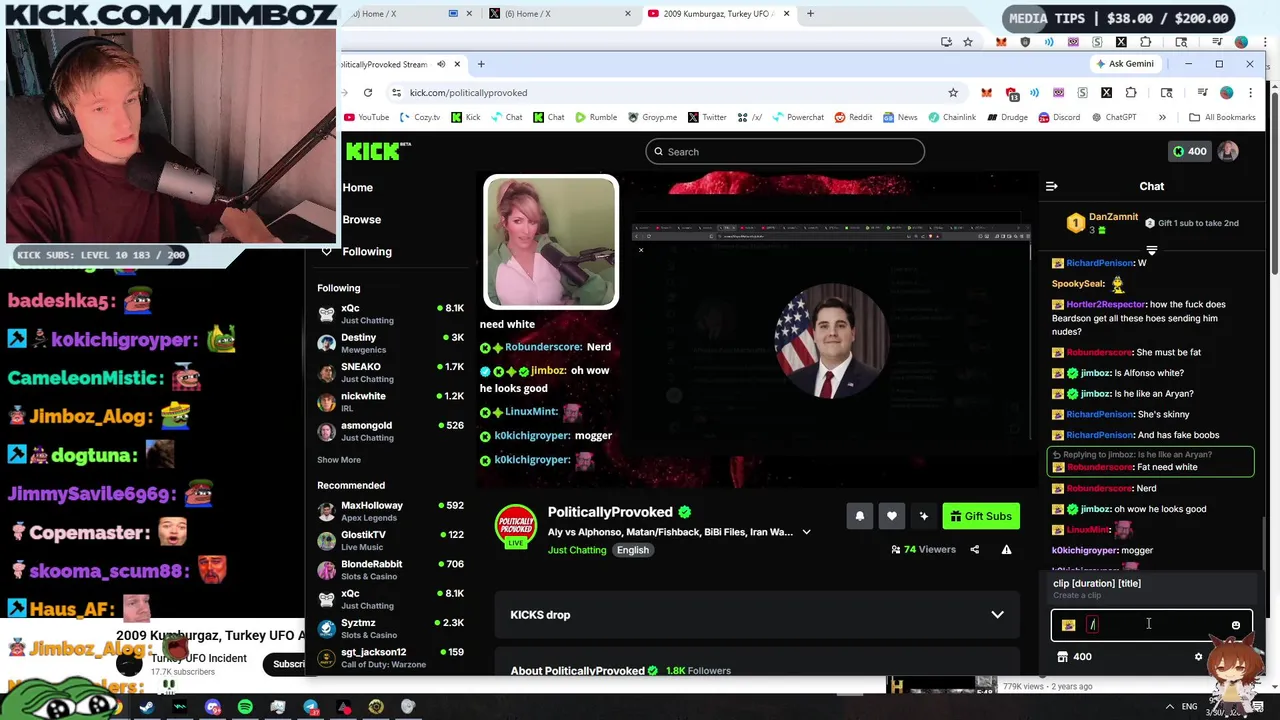Viewport: 1280px width, 720px height.
Task: Open the YouTube bookmark
Action: [x=367, y=117]
